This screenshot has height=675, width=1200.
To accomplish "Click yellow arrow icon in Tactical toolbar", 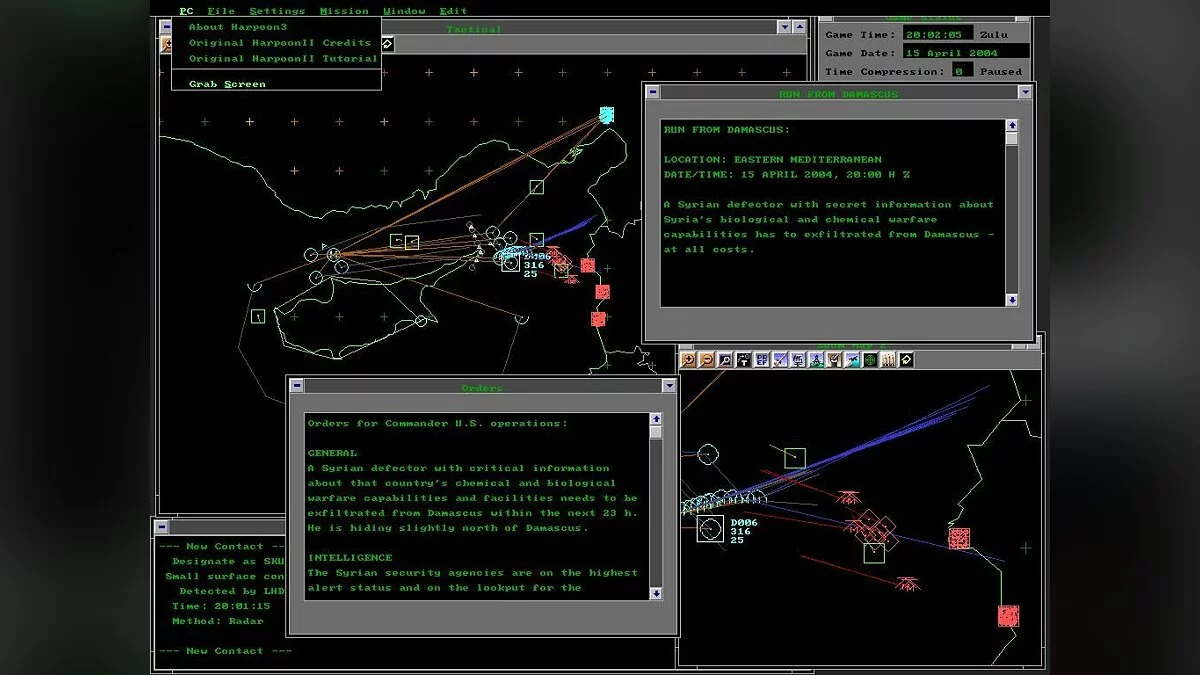I will 387,44.
